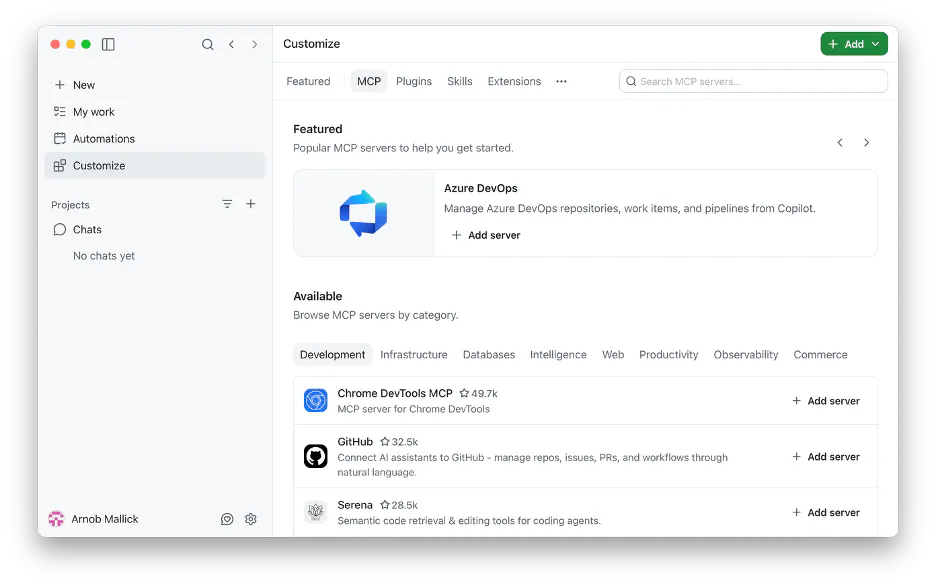Open more tabs ellipsis menu
This screenshot has width=936, height=588.
[x=561, y=81]
